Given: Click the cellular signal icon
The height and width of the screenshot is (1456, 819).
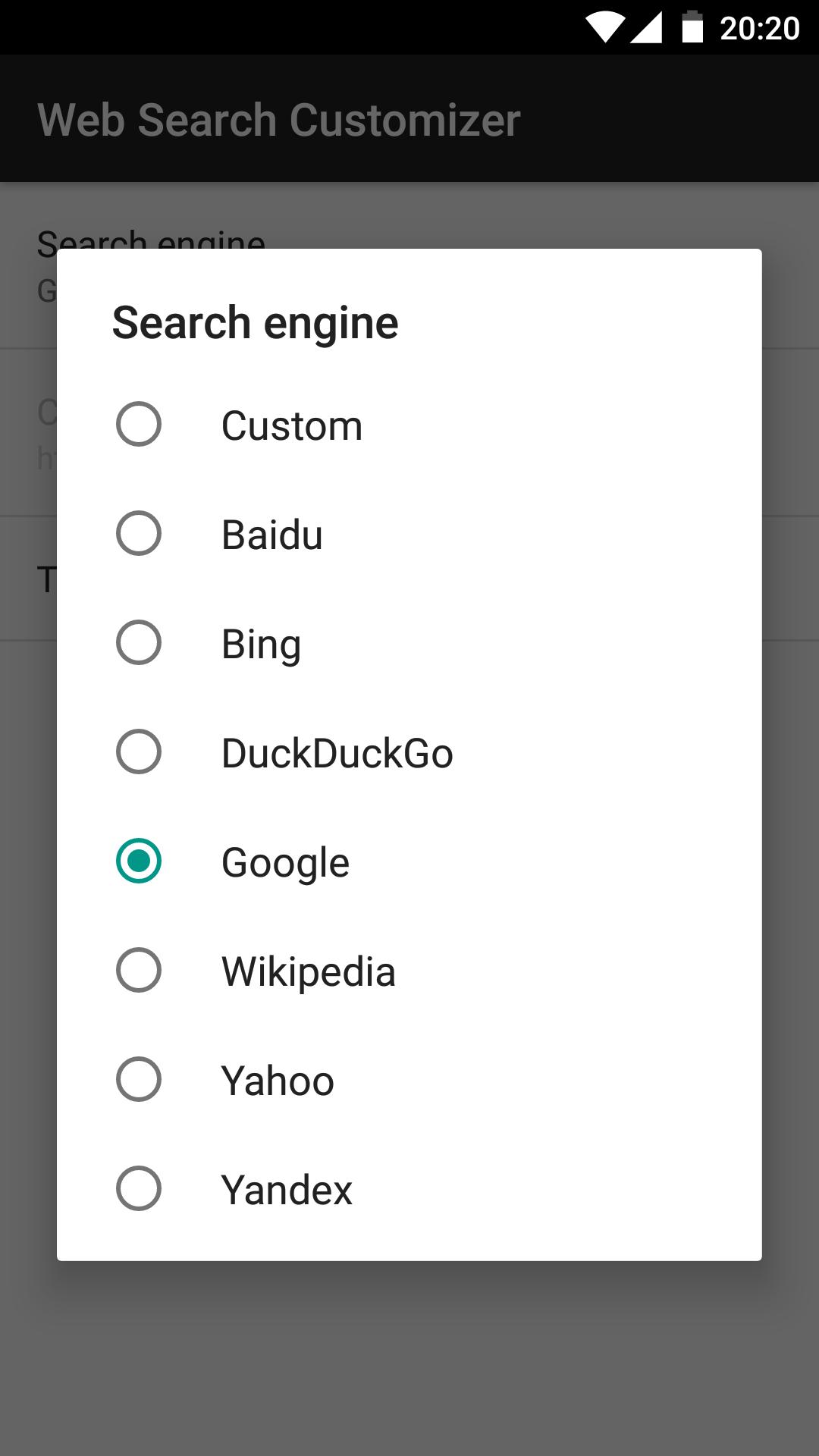Looking at the screenshot, I should coord(646,27).
